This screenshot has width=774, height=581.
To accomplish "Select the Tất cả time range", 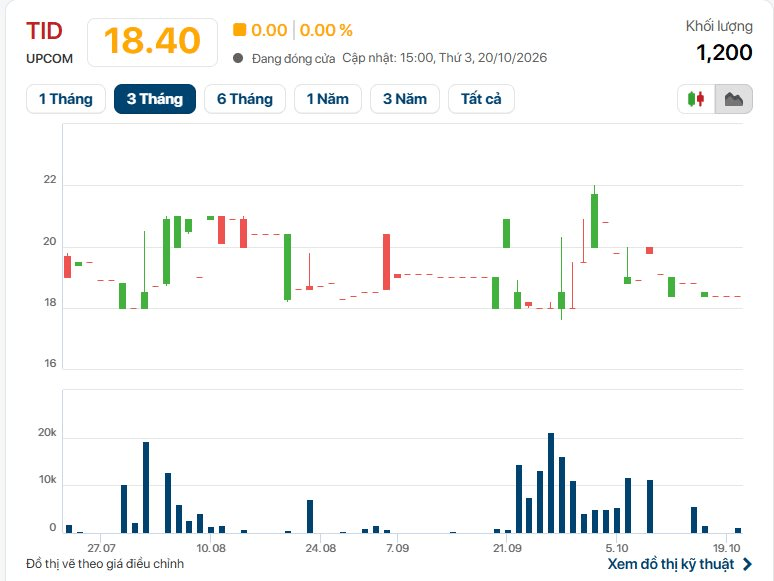I will pyautogui.click(x=481, y=99).
